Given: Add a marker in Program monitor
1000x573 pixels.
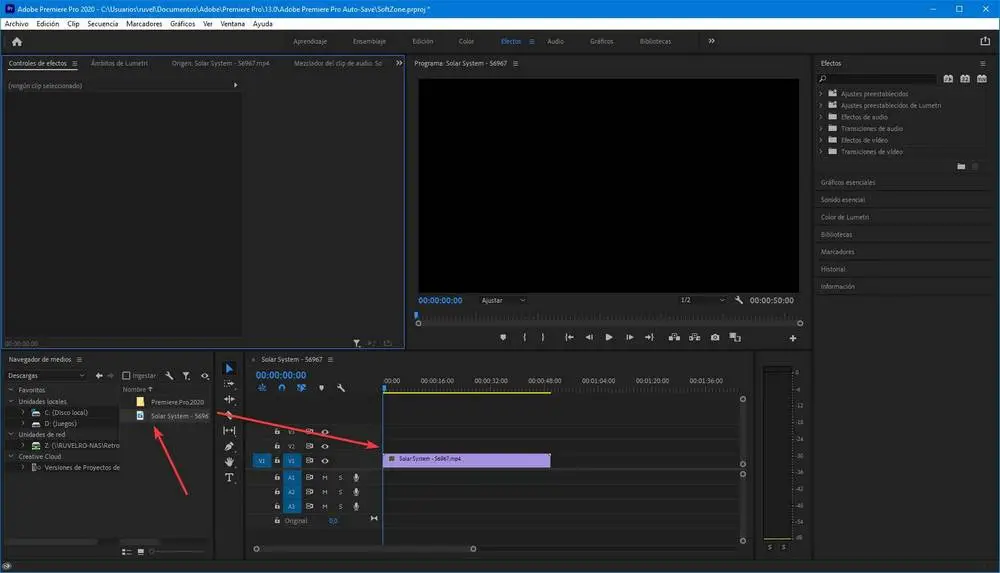Looking at the screenshot, I should click(x=503, y=338).
